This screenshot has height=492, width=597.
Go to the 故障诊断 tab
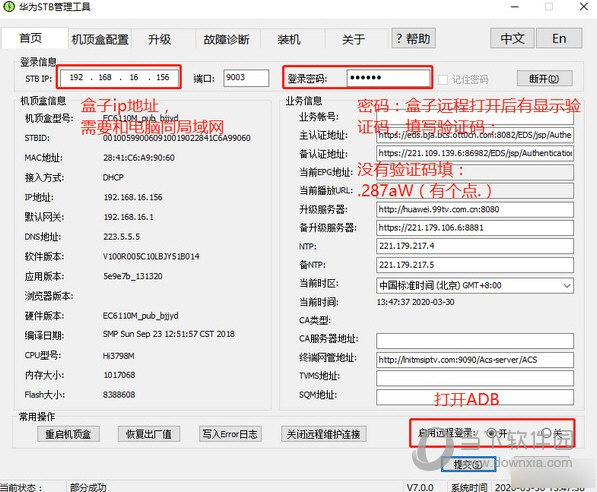tap(227, 39)
